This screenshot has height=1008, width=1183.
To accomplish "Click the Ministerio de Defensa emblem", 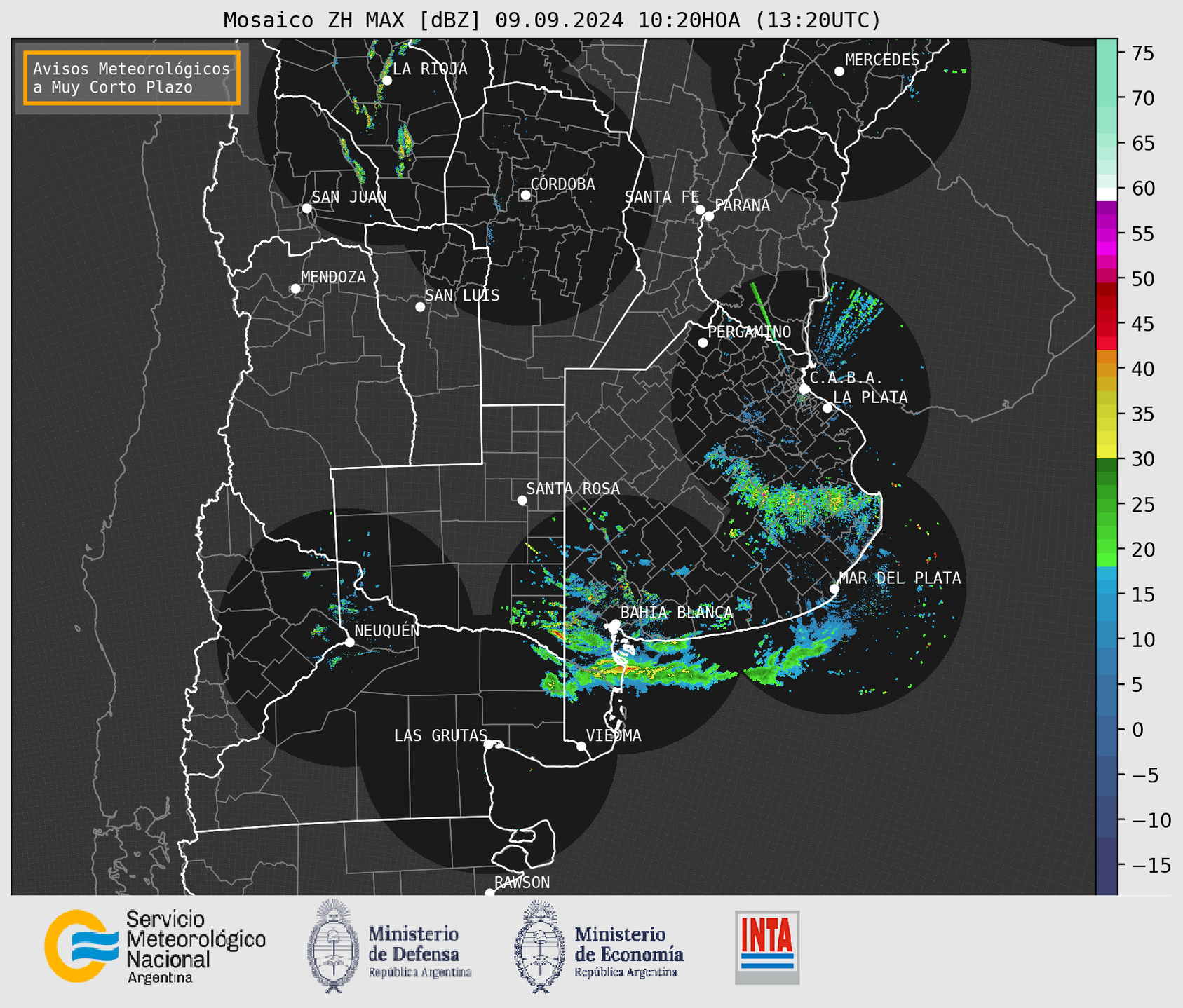I will click(x=334, y=946).
